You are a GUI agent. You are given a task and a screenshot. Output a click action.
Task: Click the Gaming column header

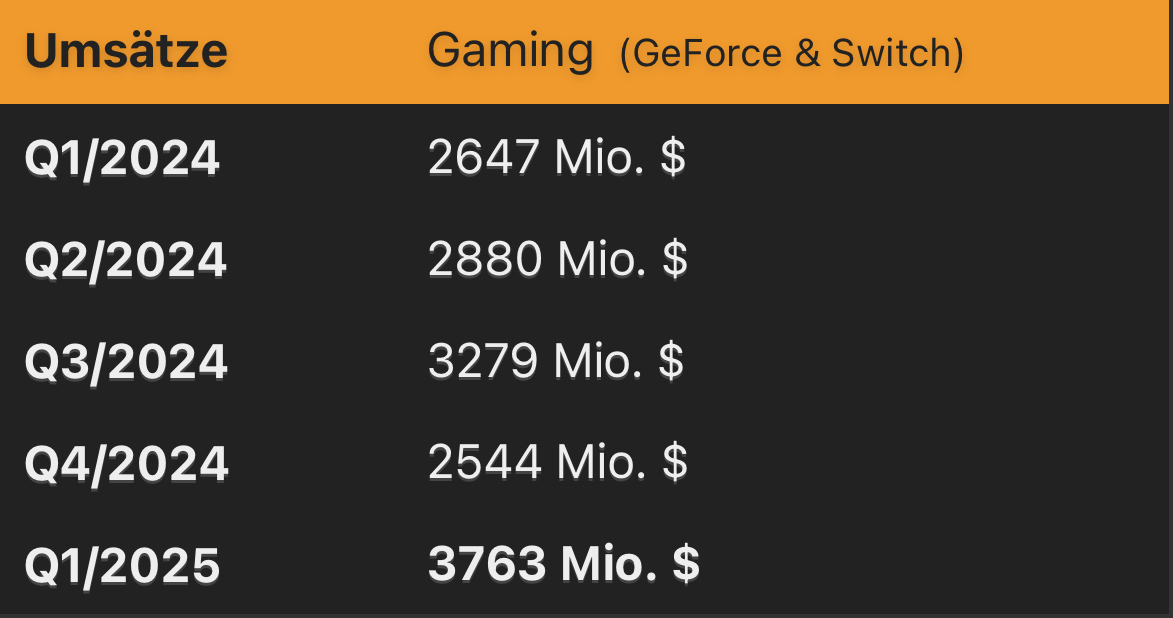point(510,52)
